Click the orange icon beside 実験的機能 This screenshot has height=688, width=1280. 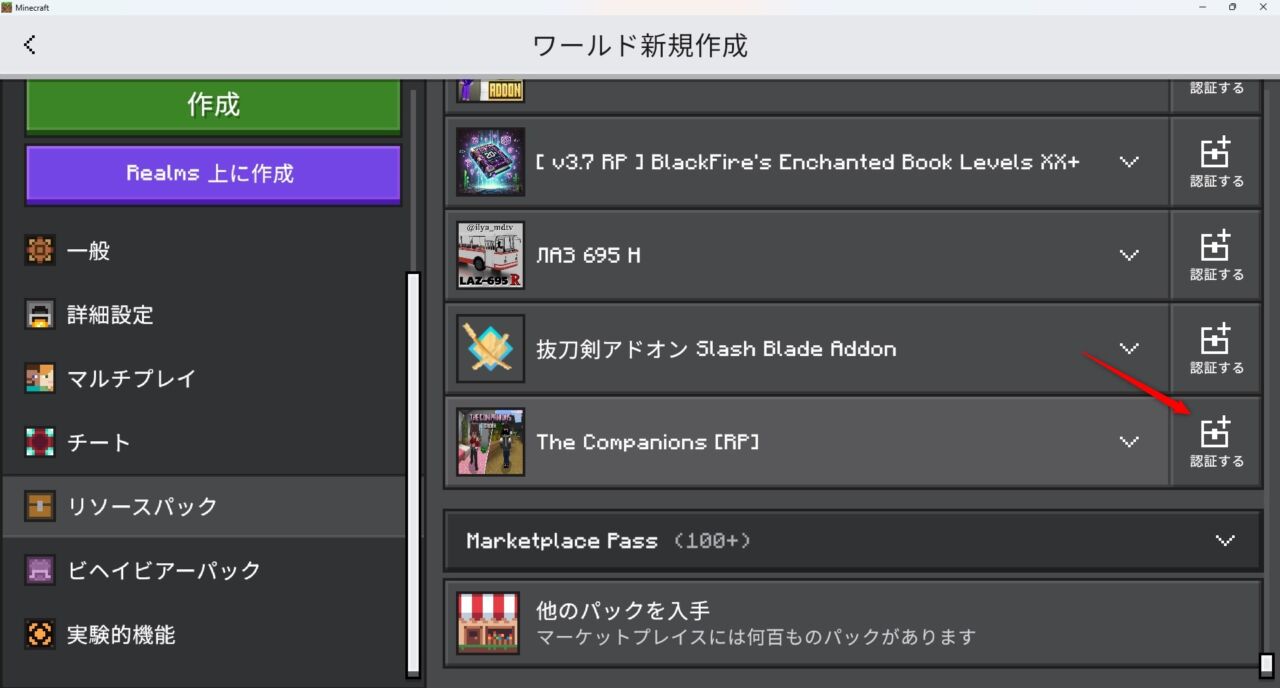pos(40,635)
